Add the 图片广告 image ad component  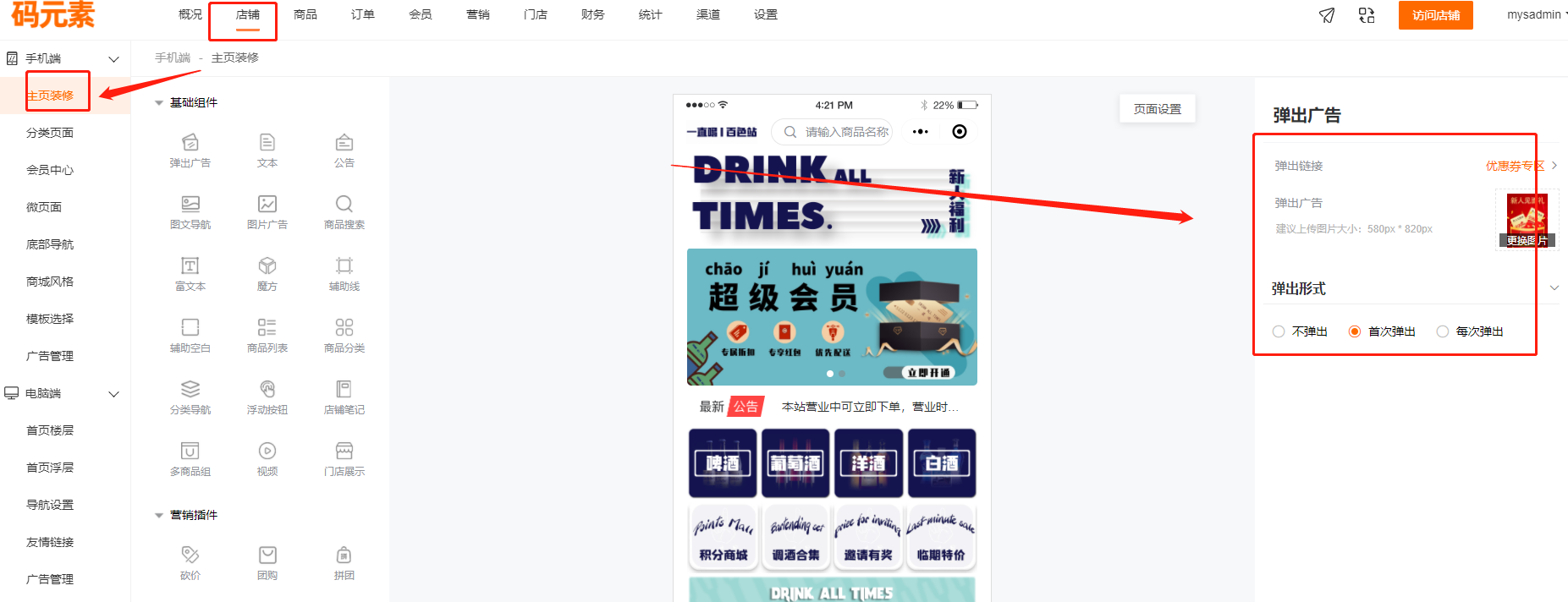coord(267,212)
